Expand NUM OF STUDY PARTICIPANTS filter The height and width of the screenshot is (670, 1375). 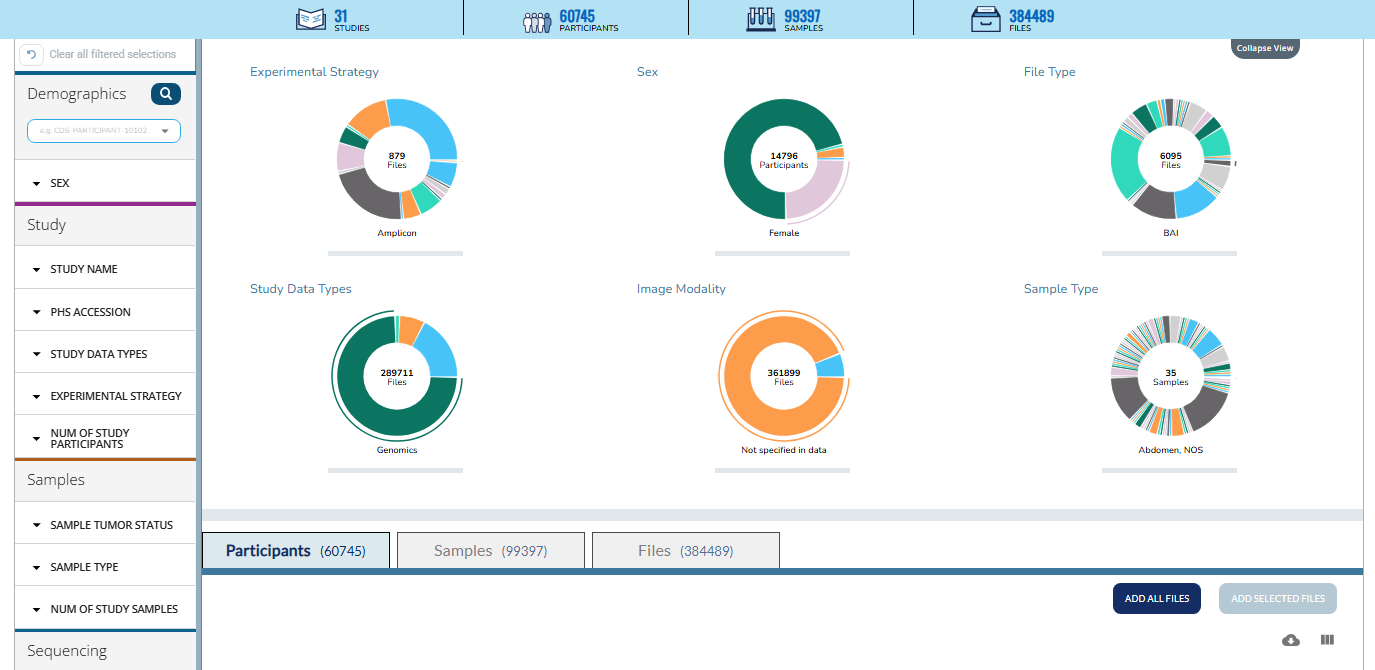(x=105, y=438)
